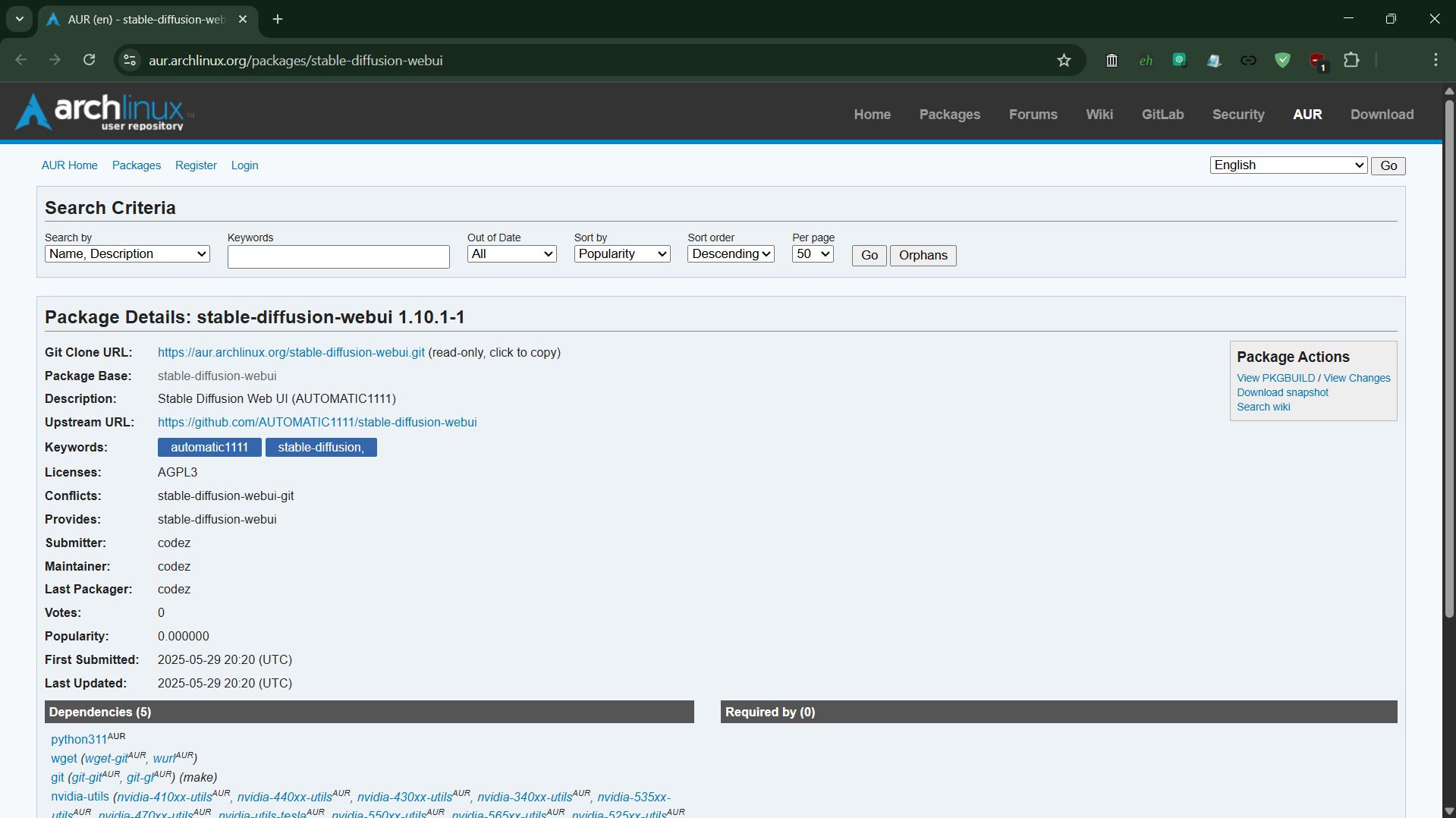
Task: Open the Extensions puzzle-piece menu
Action: pyautogui.click(x=1351, y=60)
